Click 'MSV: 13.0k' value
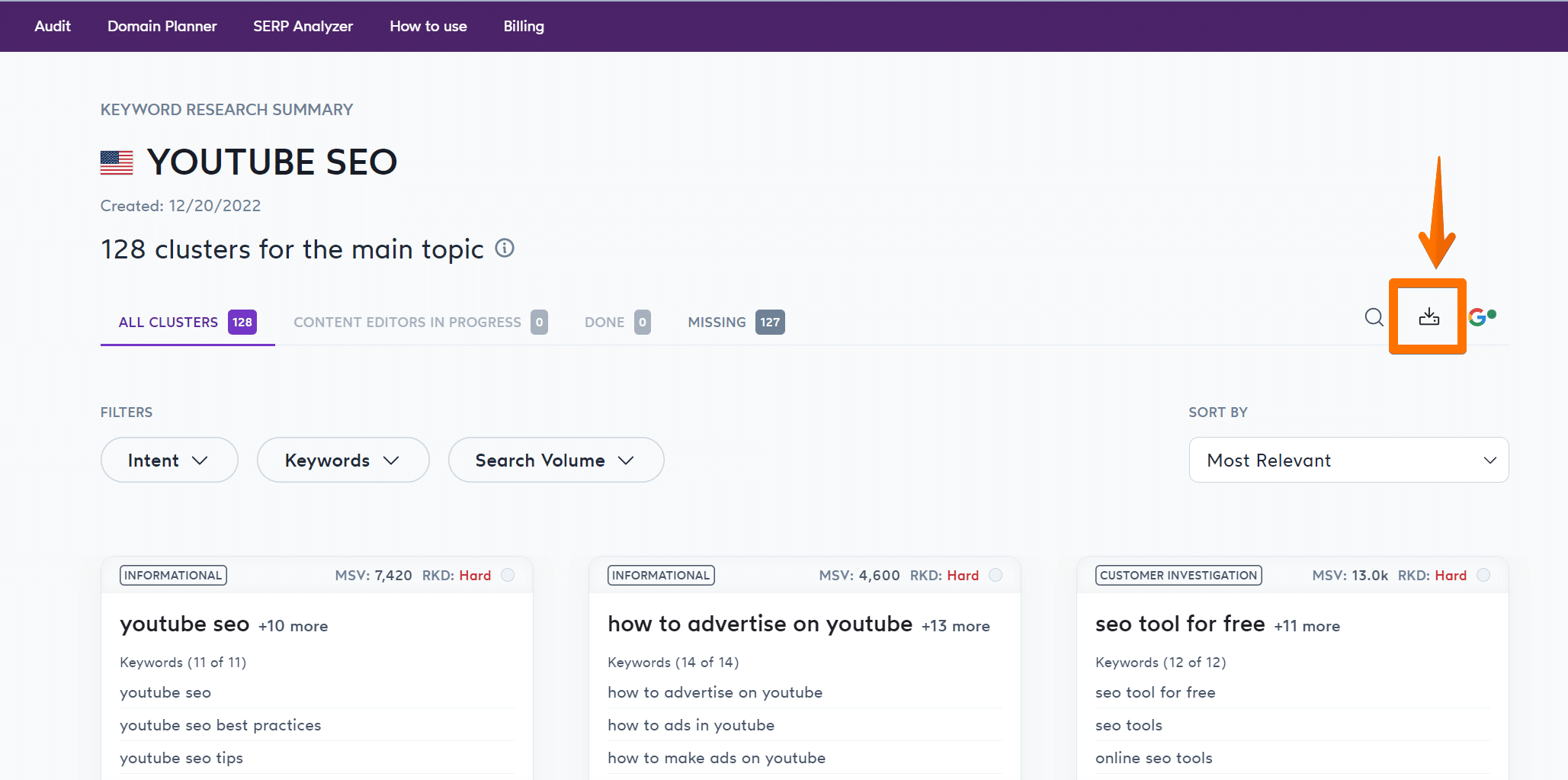The width and height of the screenshot is (1568, 780). (1350, 576)
